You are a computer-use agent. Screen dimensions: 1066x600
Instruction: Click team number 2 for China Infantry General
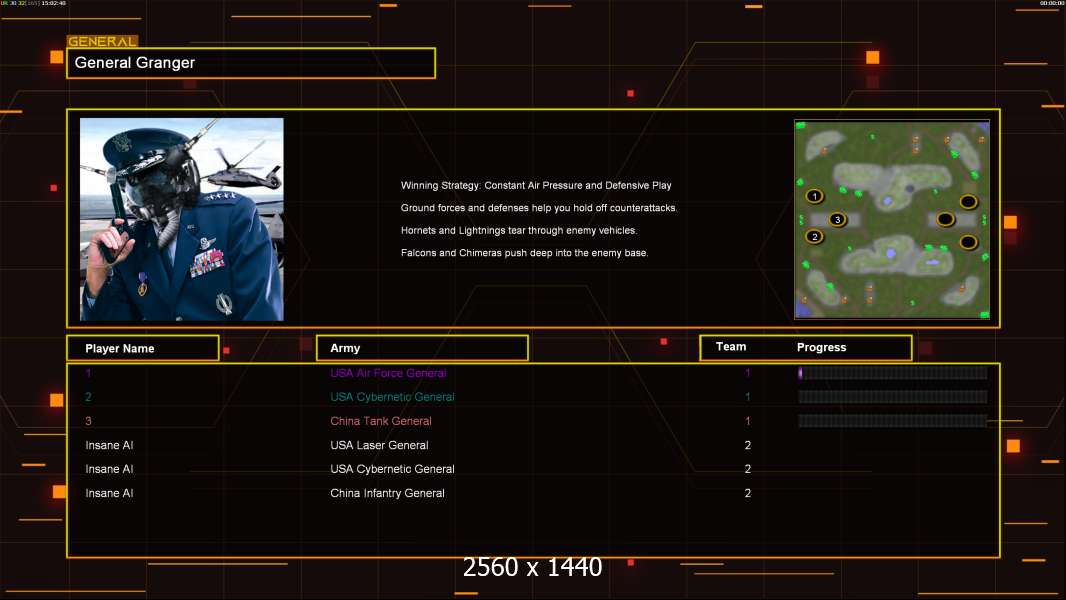pyautogui.click(x=748, y=493)
